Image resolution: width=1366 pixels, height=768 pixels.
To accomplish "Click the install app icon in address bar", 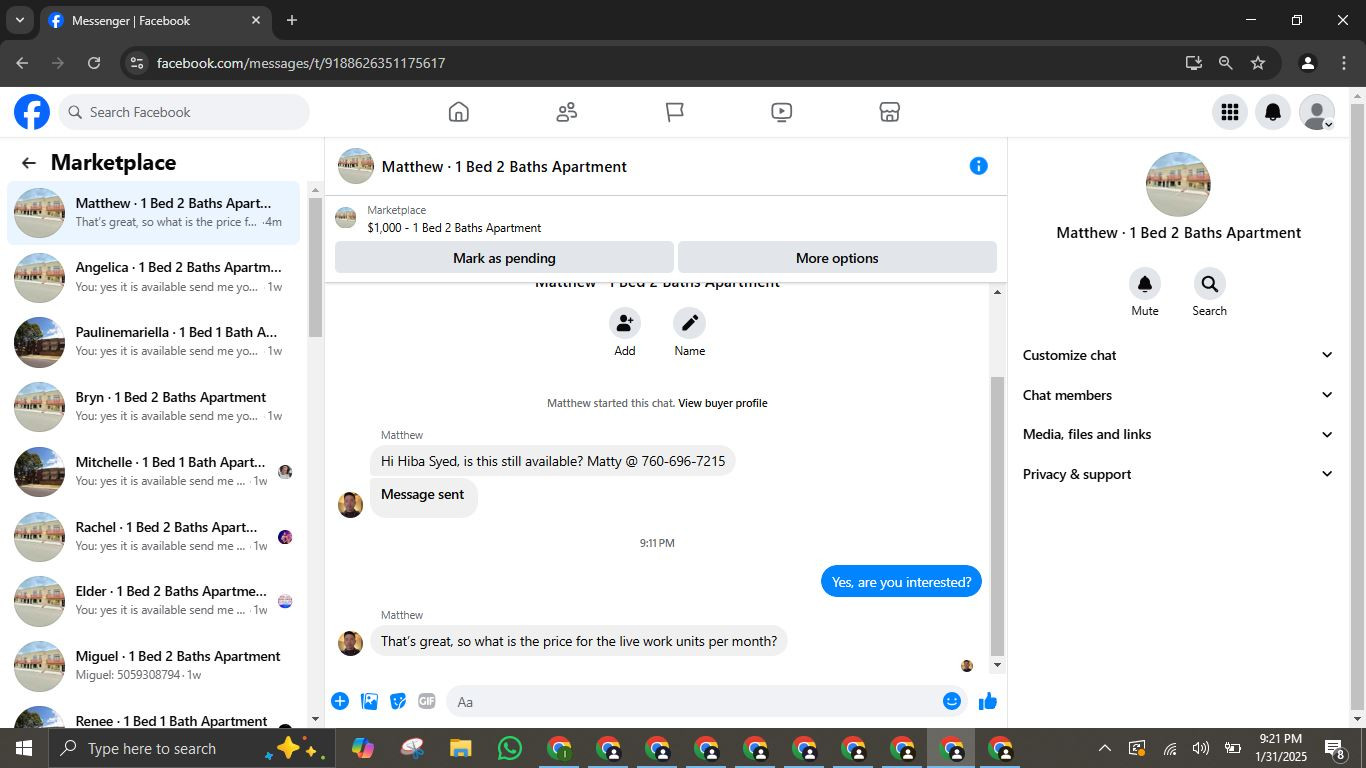I will 1194,63.
